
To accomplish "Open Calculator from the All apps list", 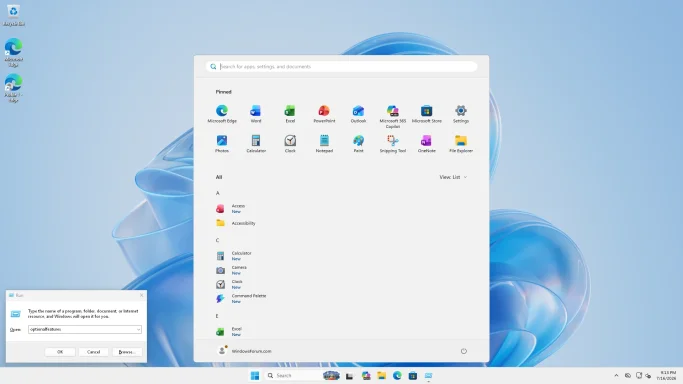I will click(x=234, y=256).
